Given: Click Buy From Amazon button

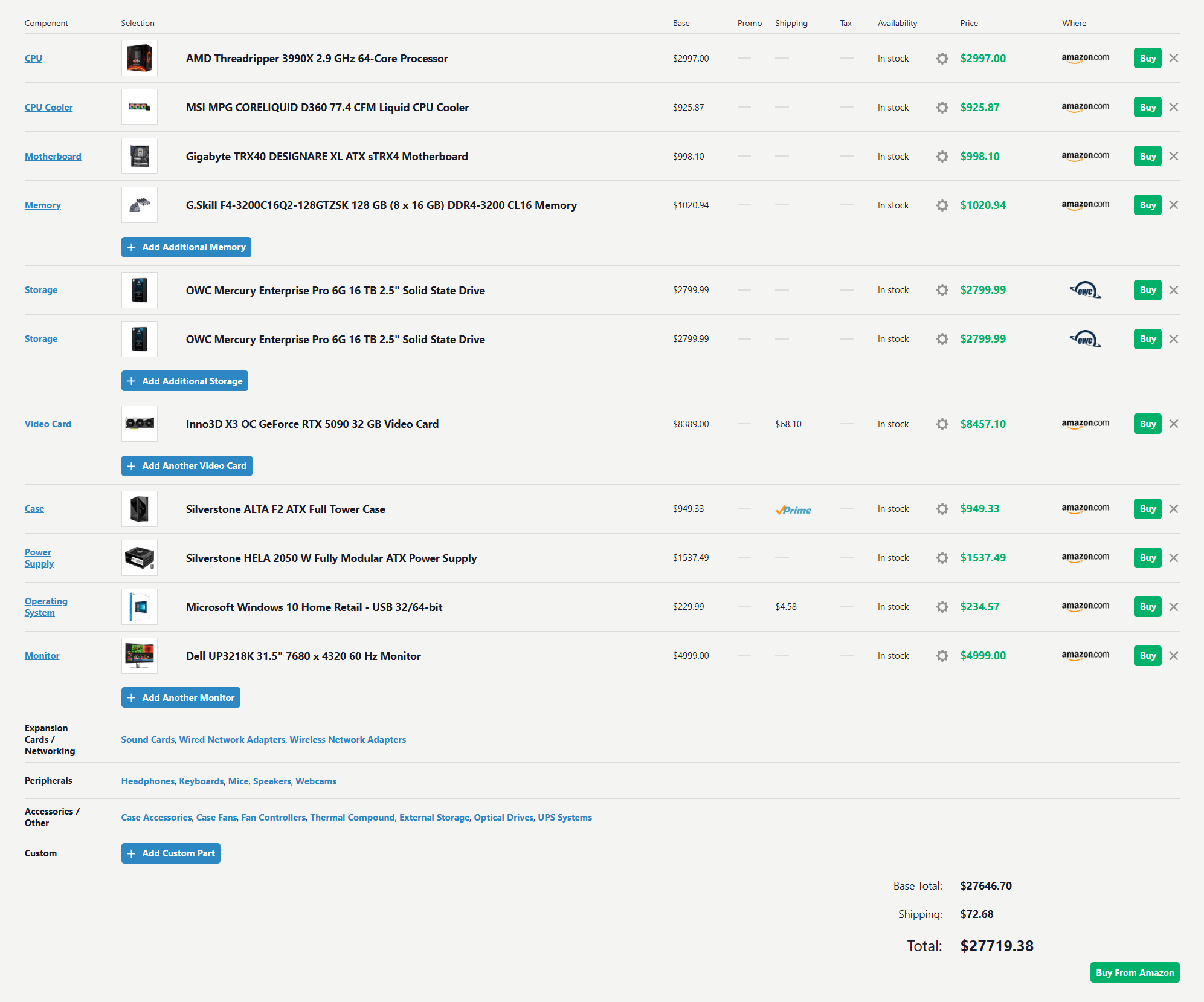Looking at the screenshot, I should pos(1134,972).
